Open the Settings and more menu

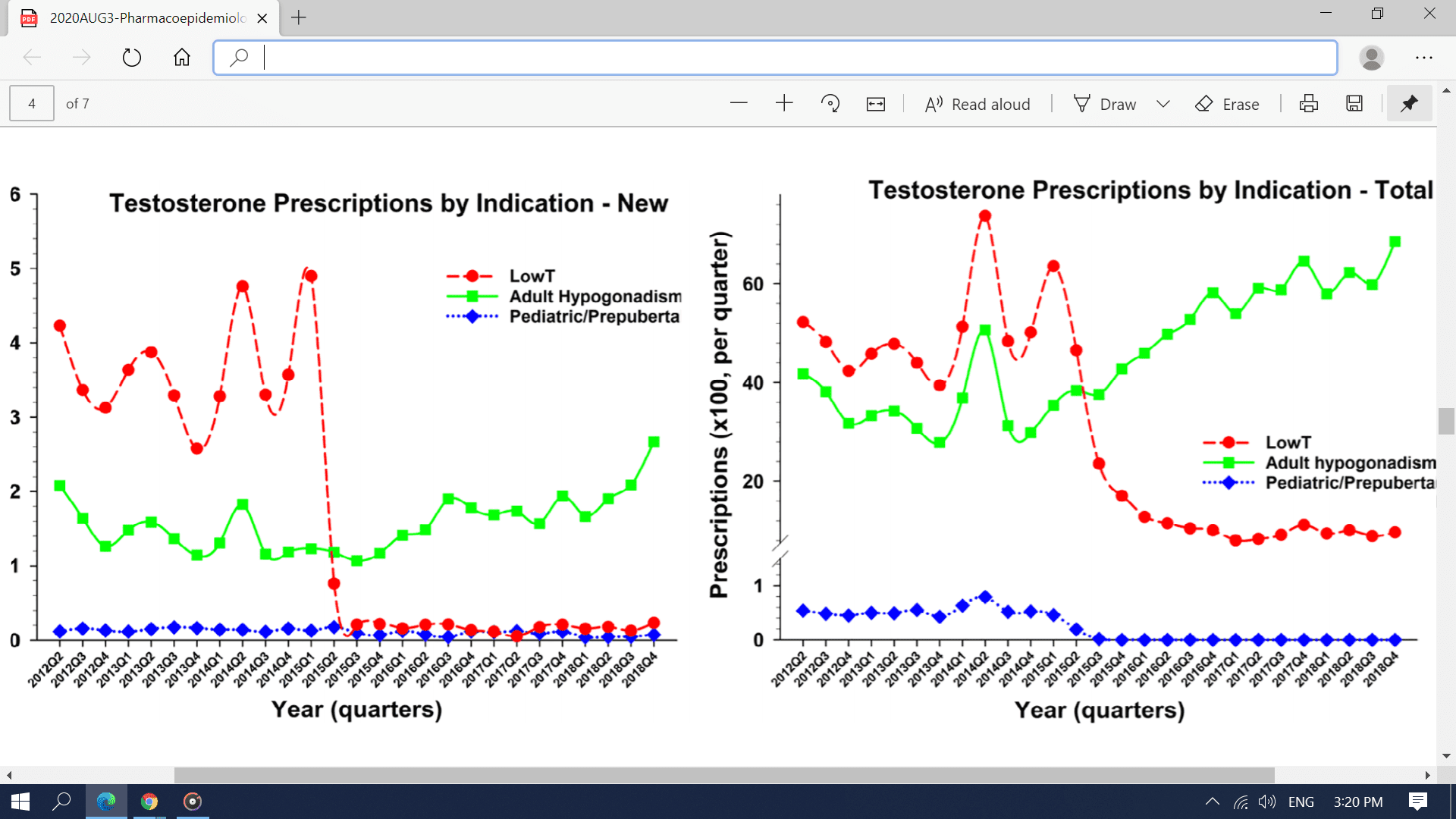(x=1424, y=58)
